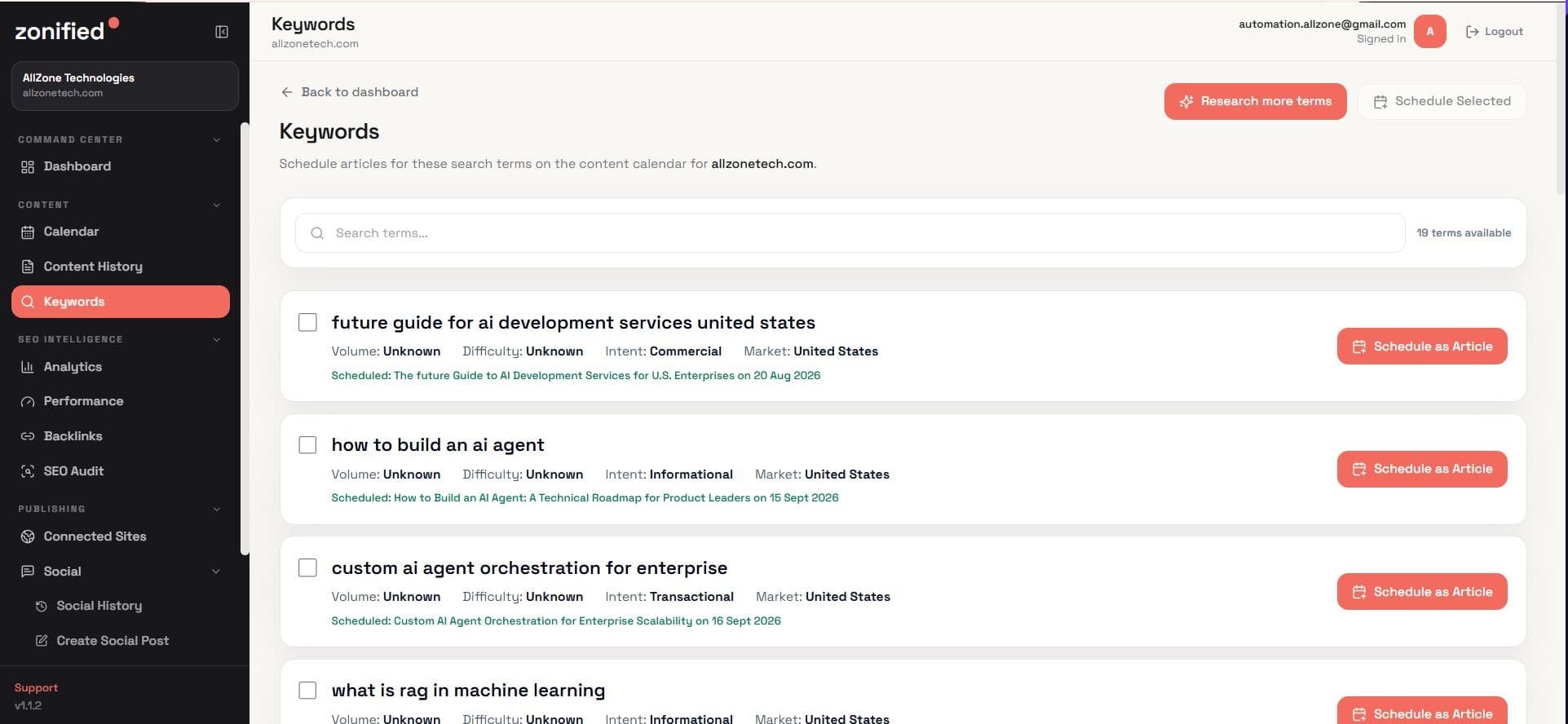Open the Analytics page
The height and width of the screenshot is (724, 1568).
pos(121,367)
